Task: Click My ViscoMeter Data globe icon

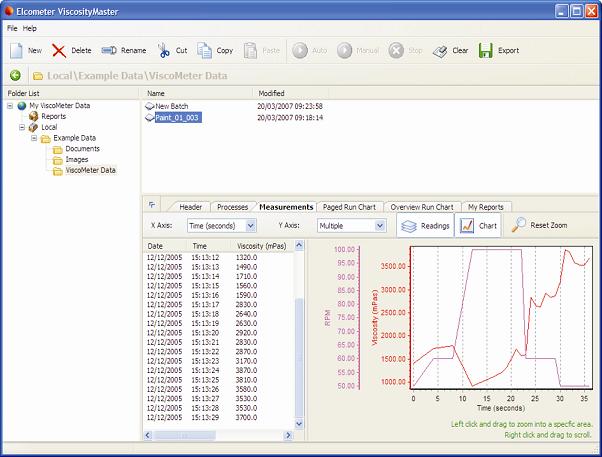Action: [22, 106]
